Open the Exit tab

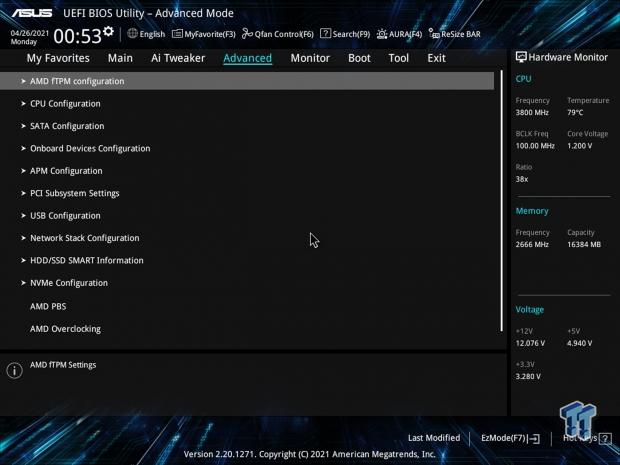[437, 58]
